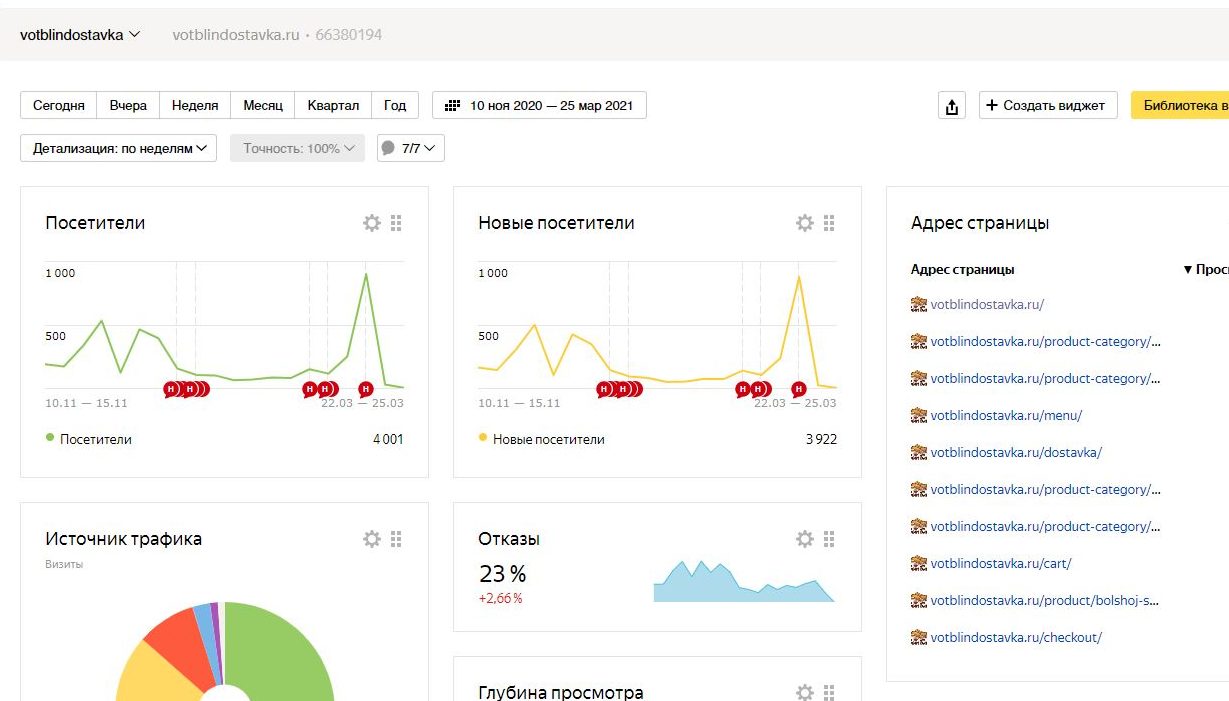Click the +2,66 % change value

[500, 599]
